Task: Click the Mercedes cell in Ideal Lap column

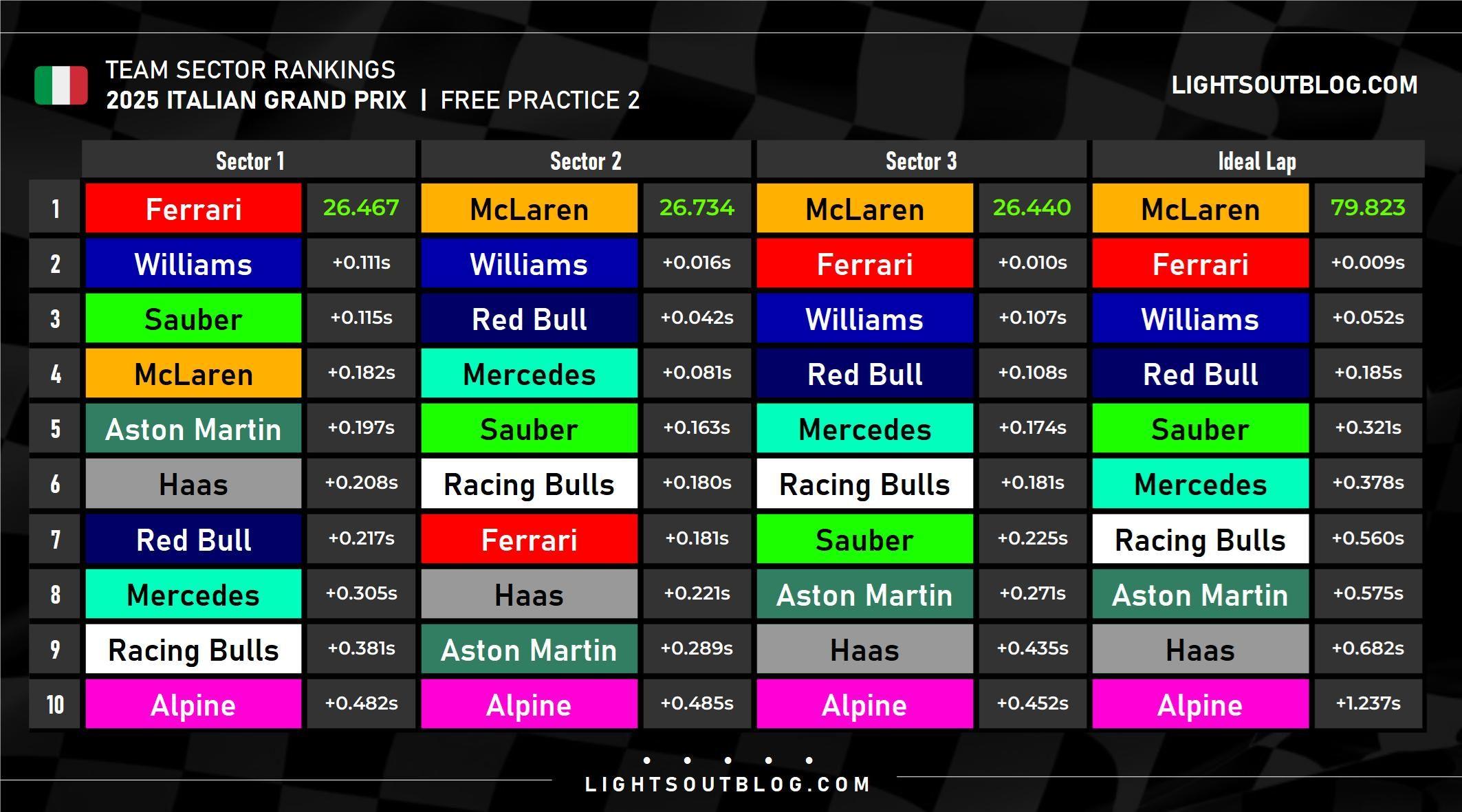Action: 1200,484
